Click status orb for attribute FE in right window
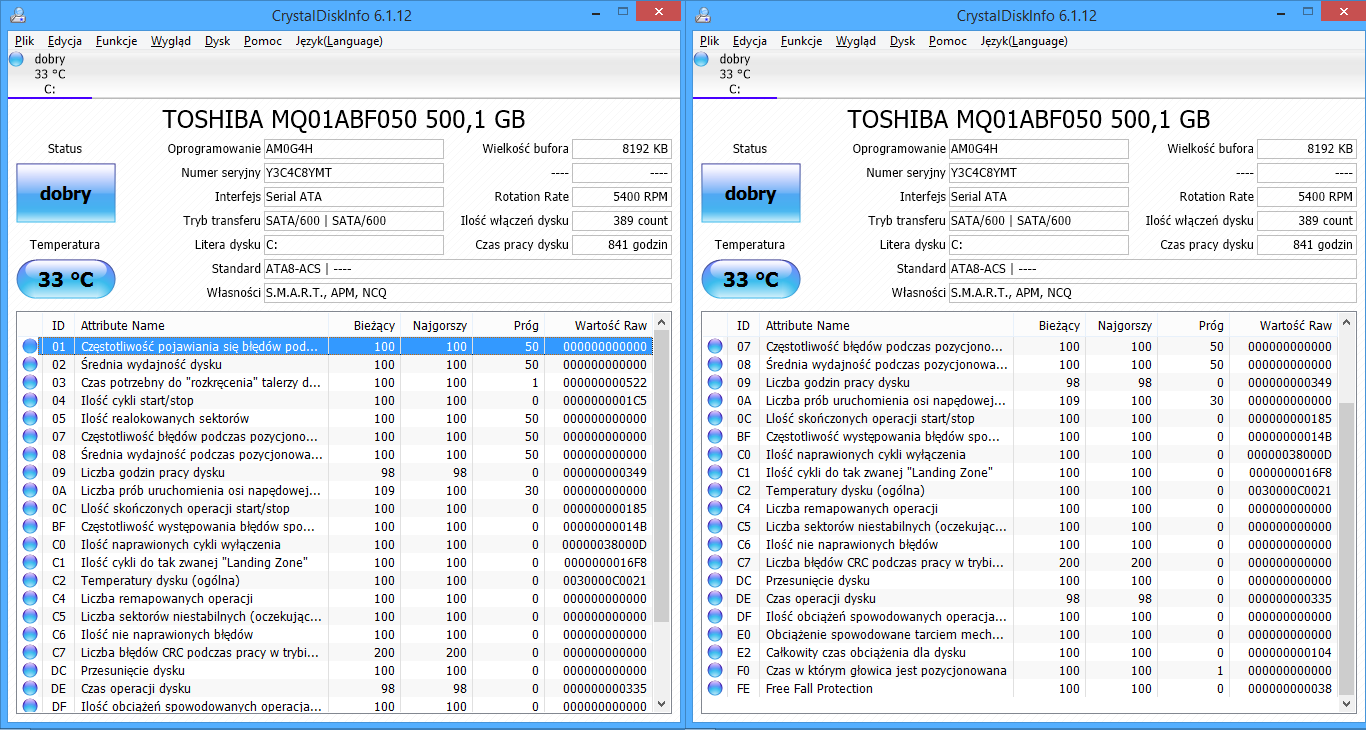This screenshot has width=1366, height=730. [x=715, y=689]
